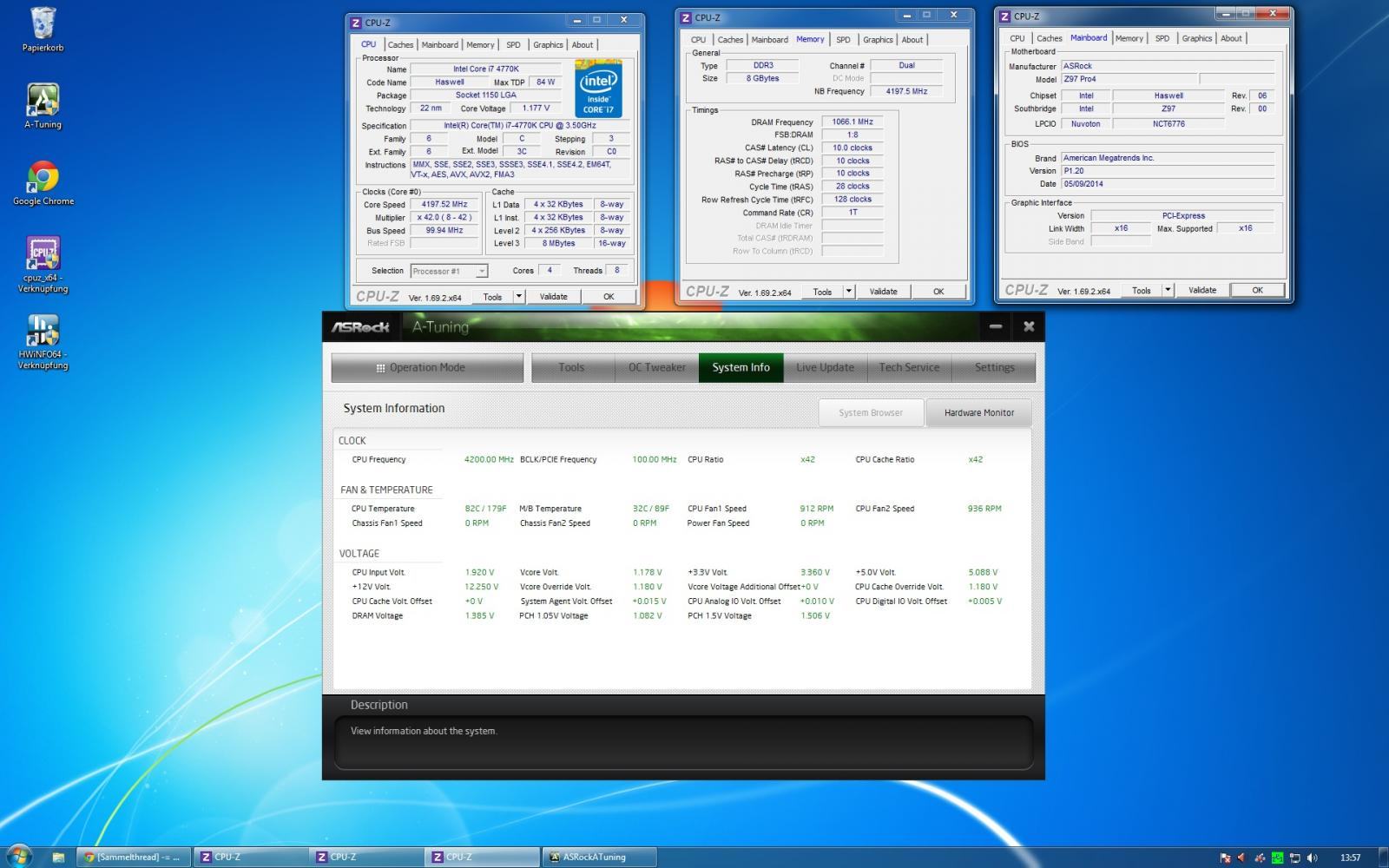The width and height of the screenshot is (1389, 868).
Task: Minimize the A-Tuning window
Action: pos(996,326)
